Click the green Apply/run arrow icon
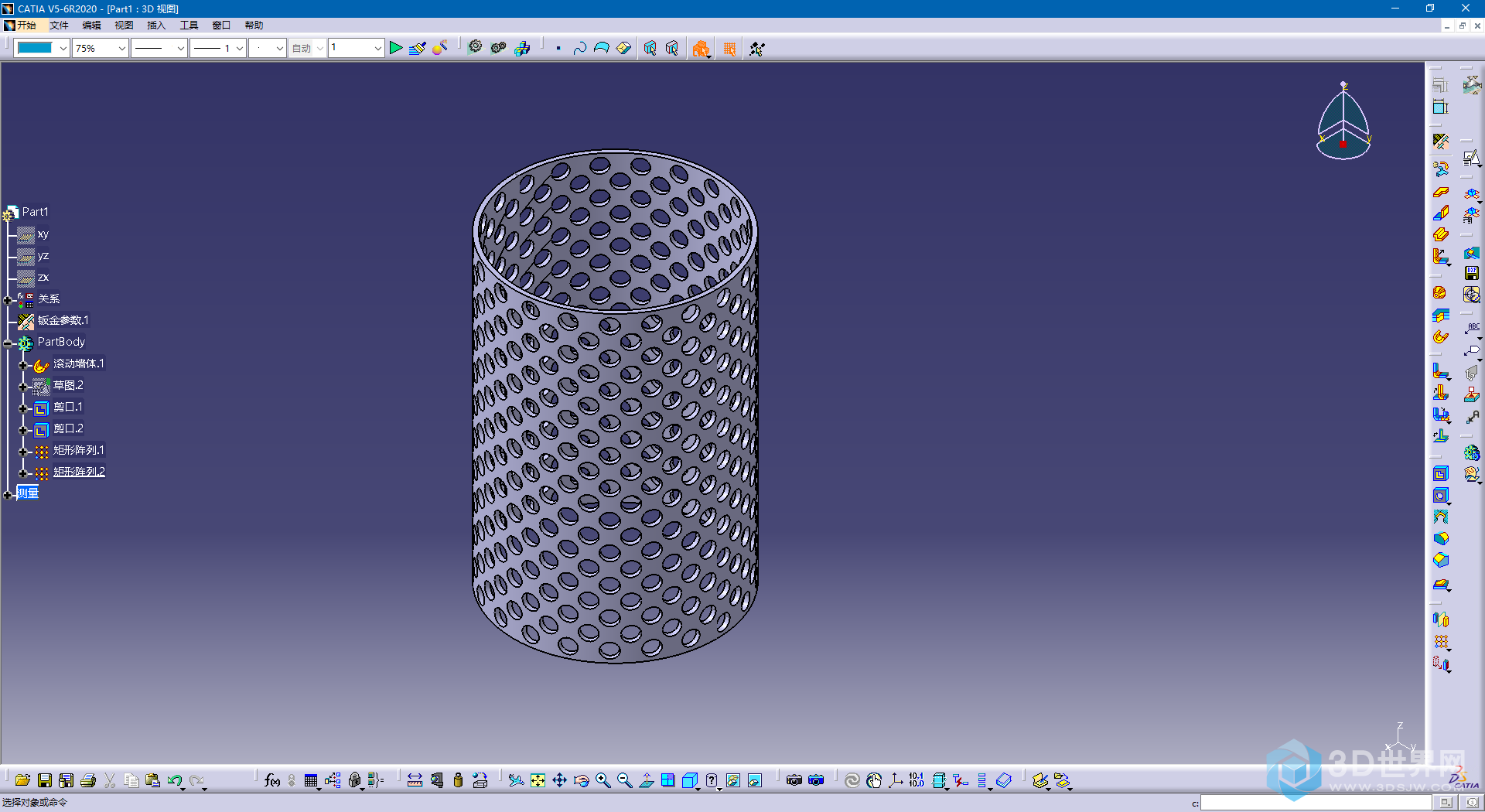Image resolution: width=1485 pixels, height=812 pixels. coord(396,48)
